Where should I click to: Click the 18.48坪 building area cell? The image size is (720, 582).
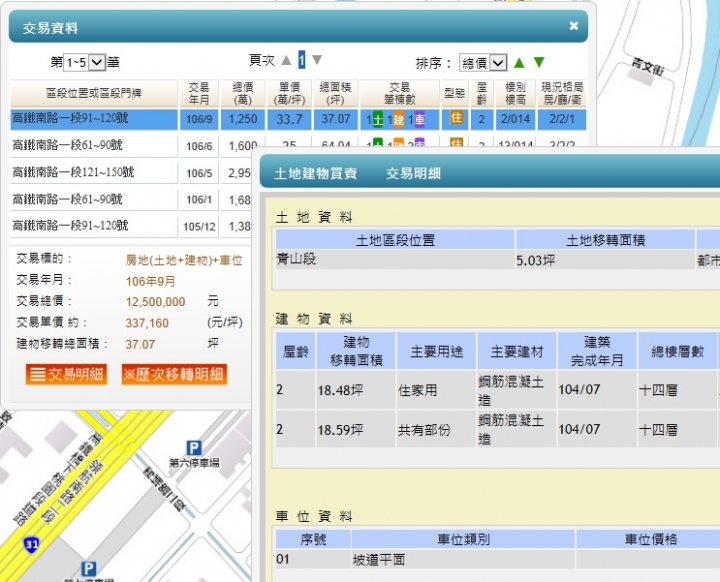356,390
